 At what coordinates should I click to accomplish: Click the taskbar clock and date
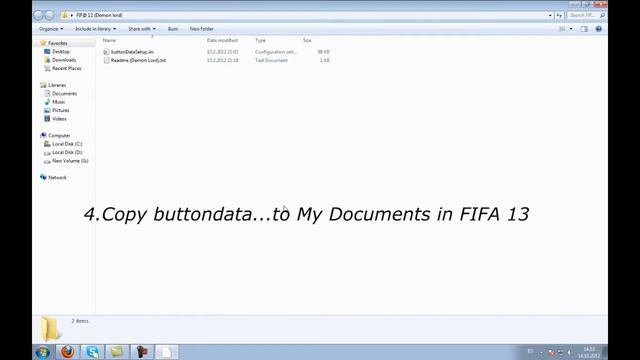589,353
